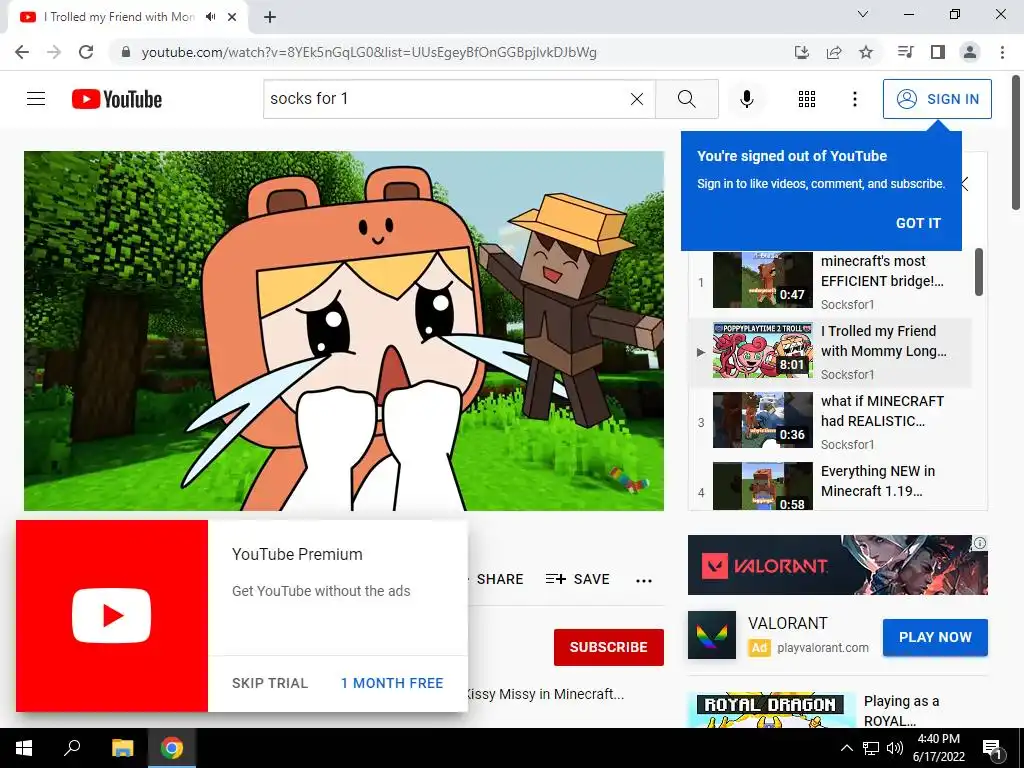1024x768 pixels.
Task: Start voice search with microphone icon
Action: point(747,99)
